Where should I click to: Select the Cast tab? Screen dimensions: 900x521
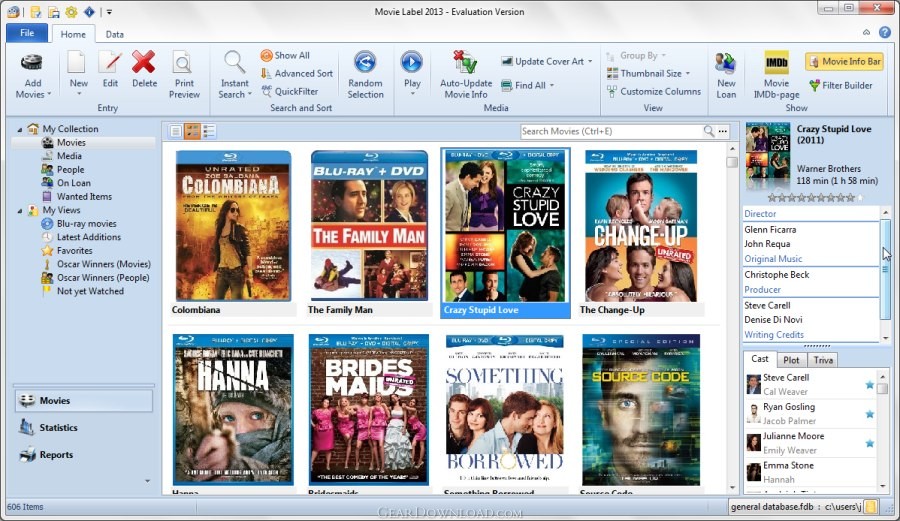(759, 359)
